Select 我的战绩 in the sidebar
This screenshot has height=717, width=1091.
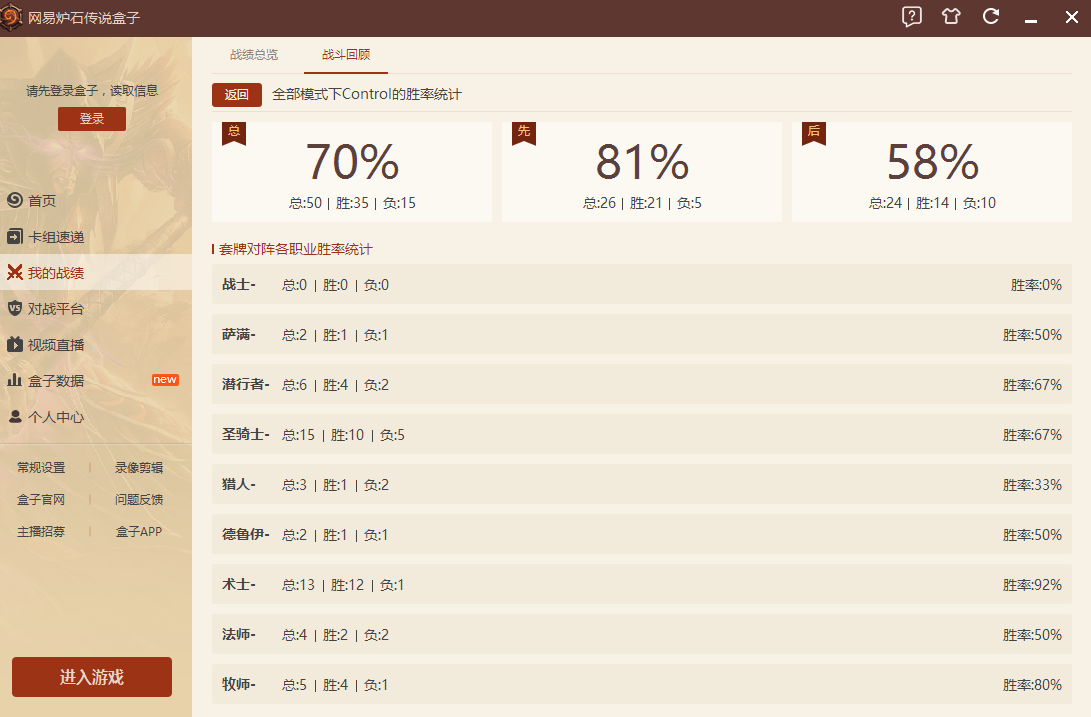tap(56, 273)
